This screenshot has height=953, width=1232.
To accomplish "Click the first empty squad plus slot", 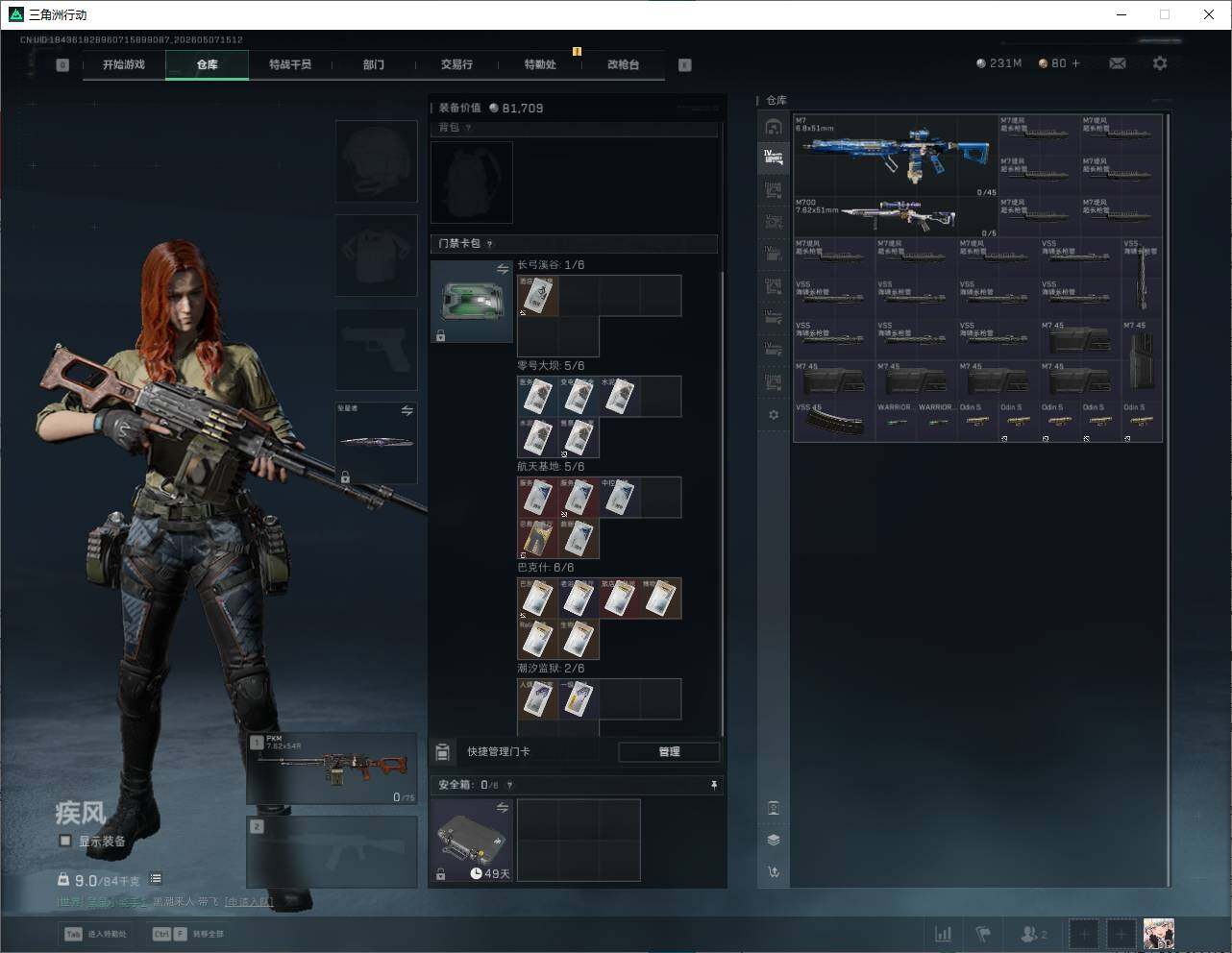I will (x=1084, y=934).
